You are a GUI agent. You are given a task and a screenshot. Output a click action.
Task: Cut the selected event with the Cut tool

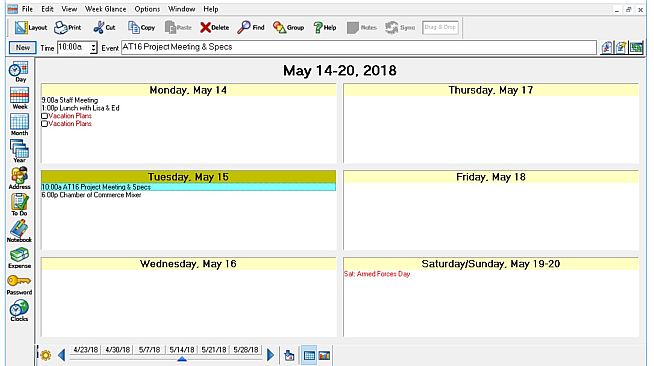(x=104, y=28)
